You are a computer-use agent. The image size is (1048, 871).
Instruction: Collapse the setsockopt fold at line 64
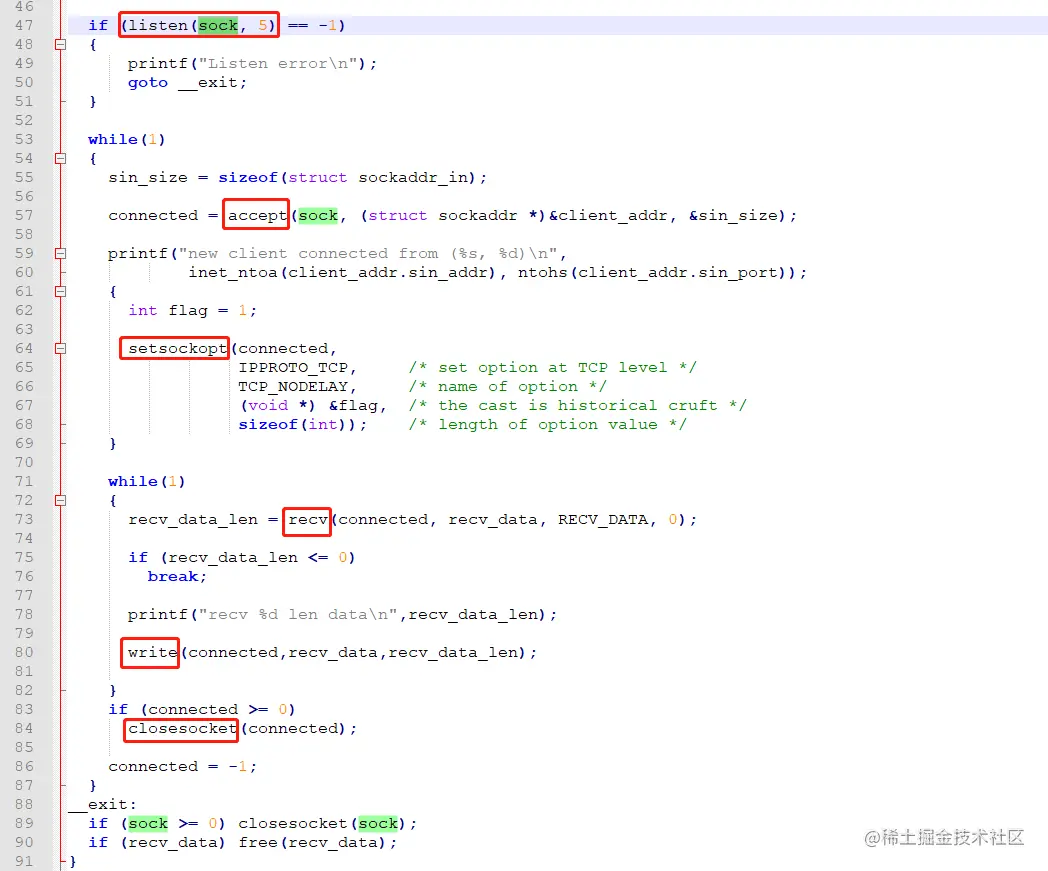tap(60, 348)
